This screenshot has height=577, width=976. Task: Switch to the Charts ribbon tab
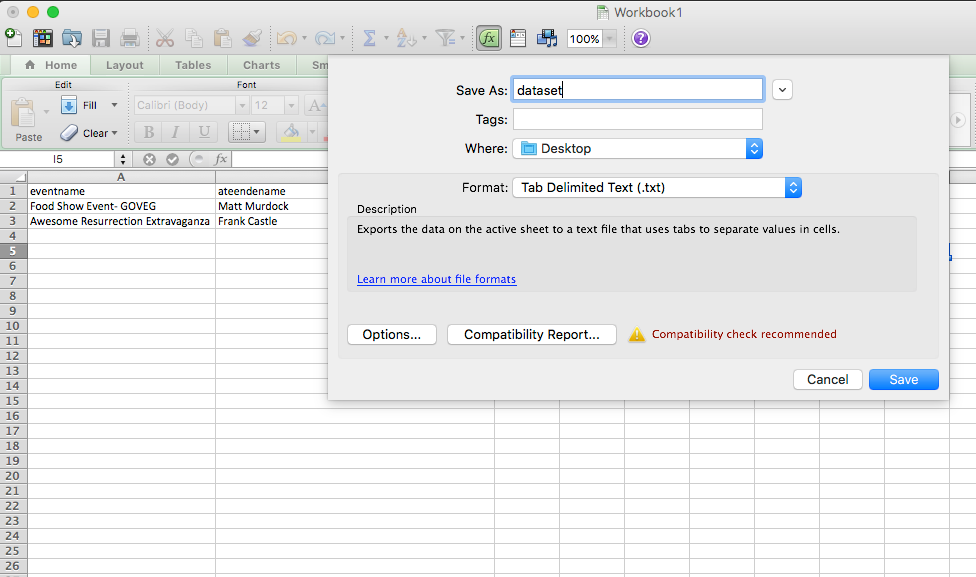click(261, 65)
